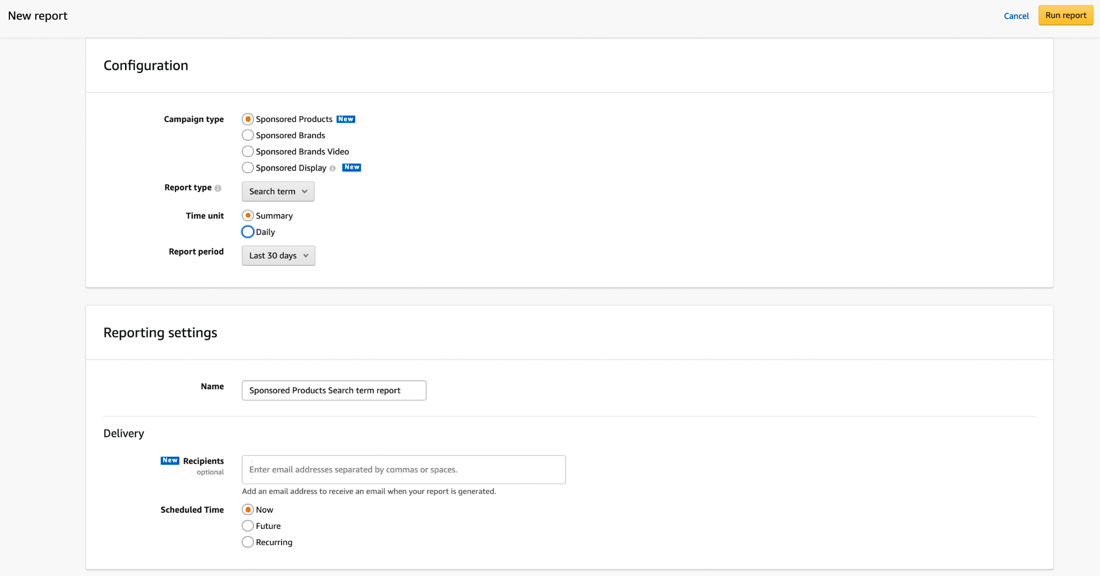Set time unit to Summary
1100x576 pixels.
(248, 216)
